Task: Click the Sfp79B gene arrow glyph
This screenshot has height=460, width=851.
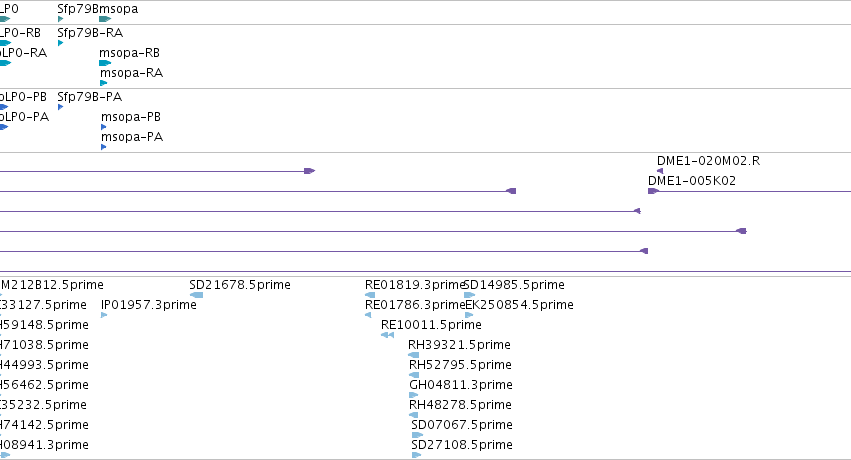Action: click(60, 19)
